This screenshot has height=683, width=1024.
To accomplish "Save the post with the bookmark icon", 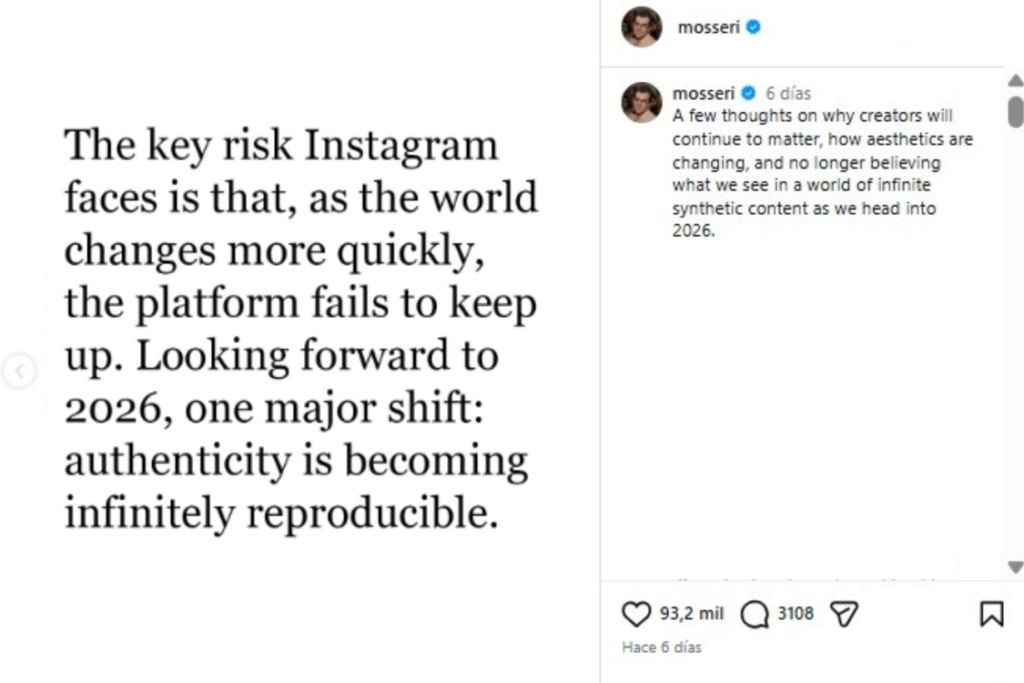I will pyautogui.click(x=991, y=613).
